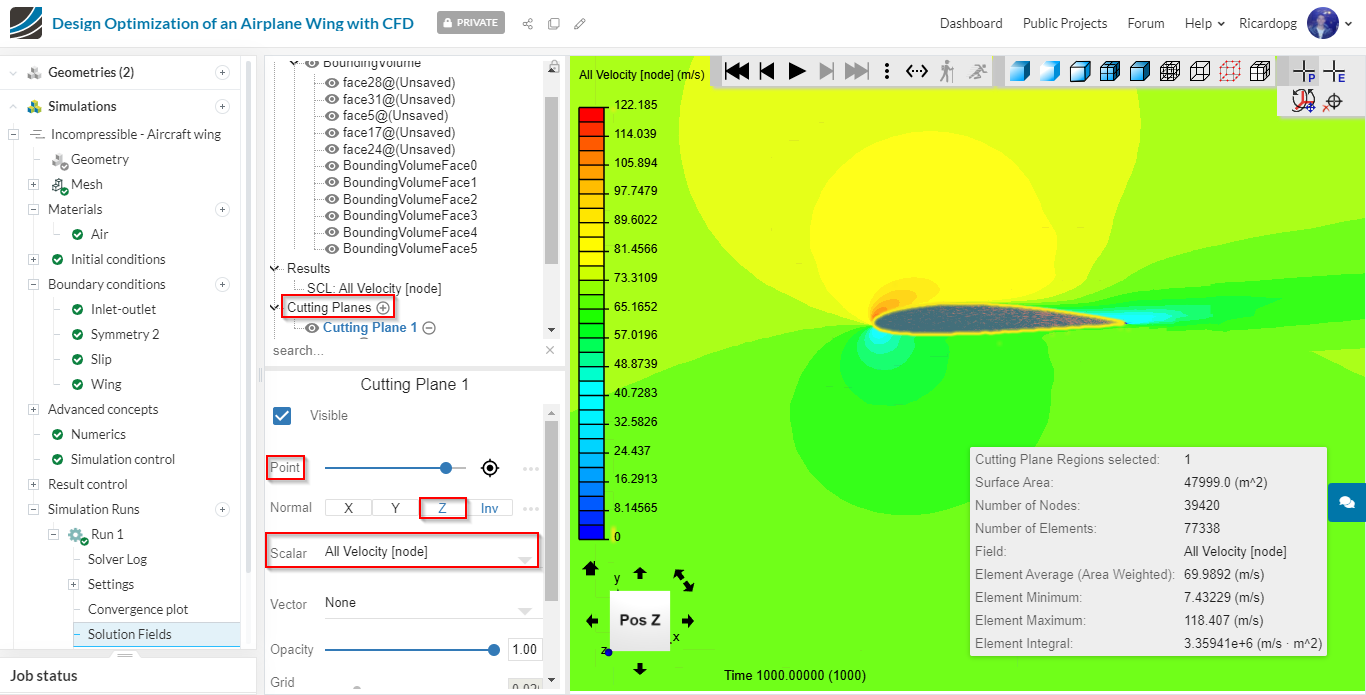This screenshot has width=1366, height=695.
Task: Open the Convergence plot
Action: tap(138, 609)
